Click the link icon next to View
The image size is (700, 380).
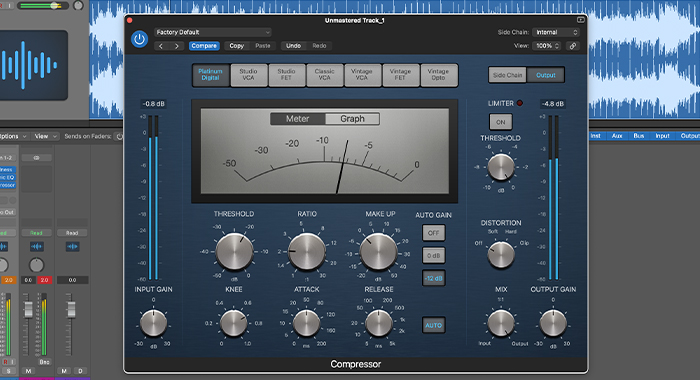tap(573, 46)
